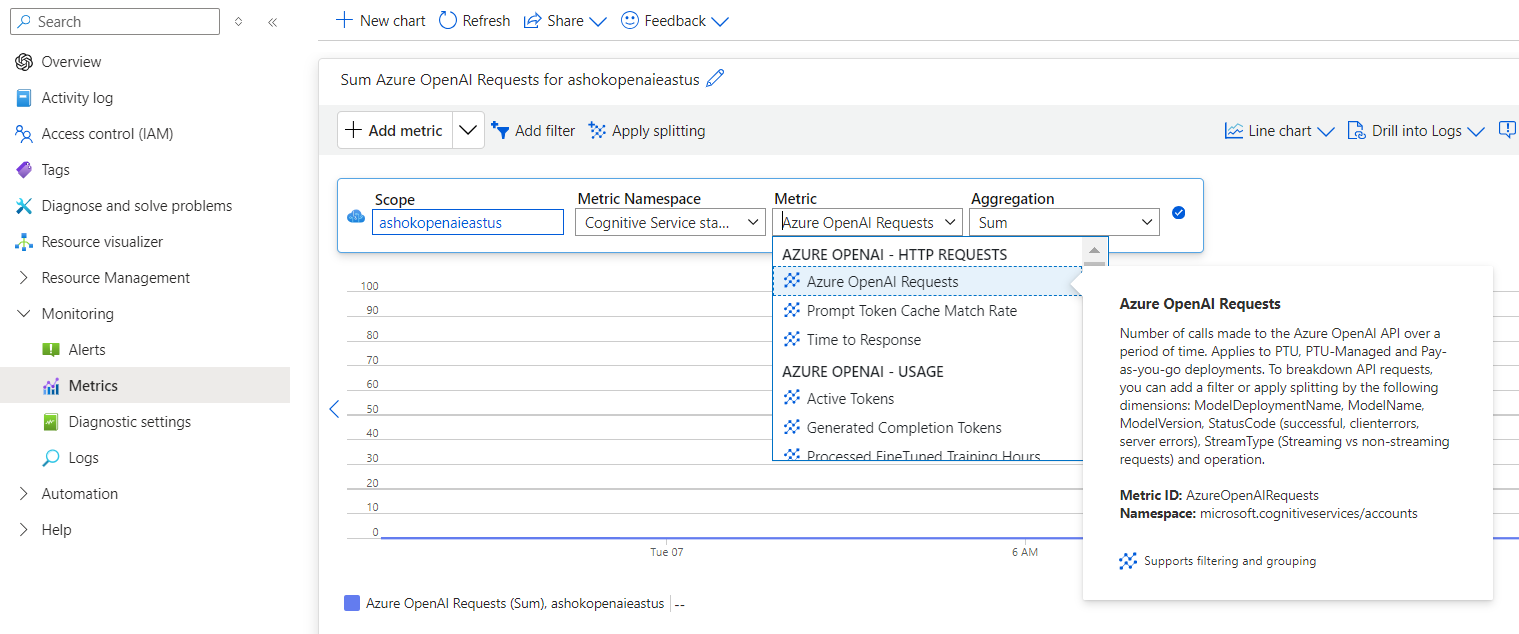Select Generated Completion Tokens metric
Image resolution: width=1519 pixels, height=634 pixels.
(x=927, y=427)
